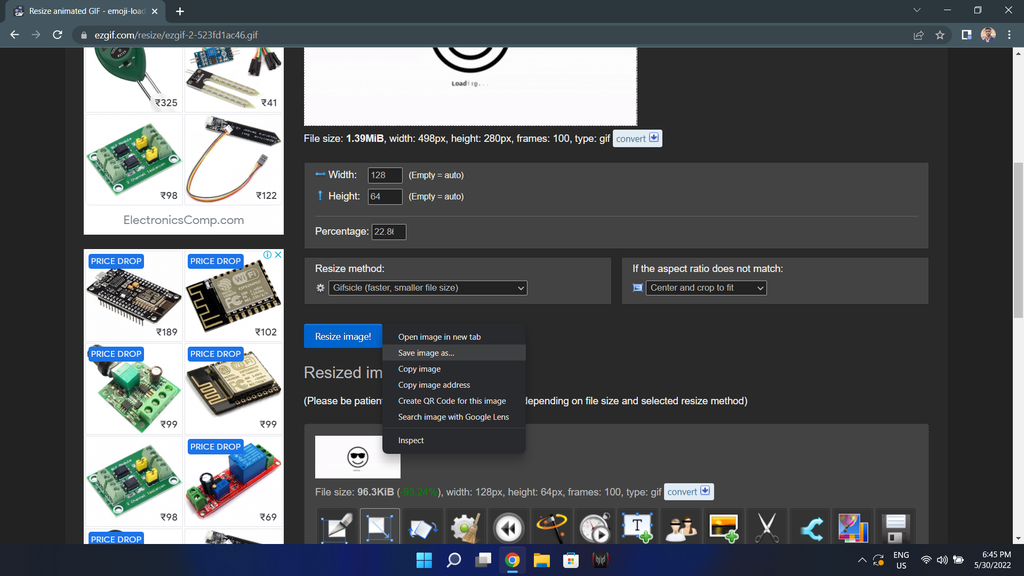Open the GIF speed stopwatch icon

[x=594, y=527]
